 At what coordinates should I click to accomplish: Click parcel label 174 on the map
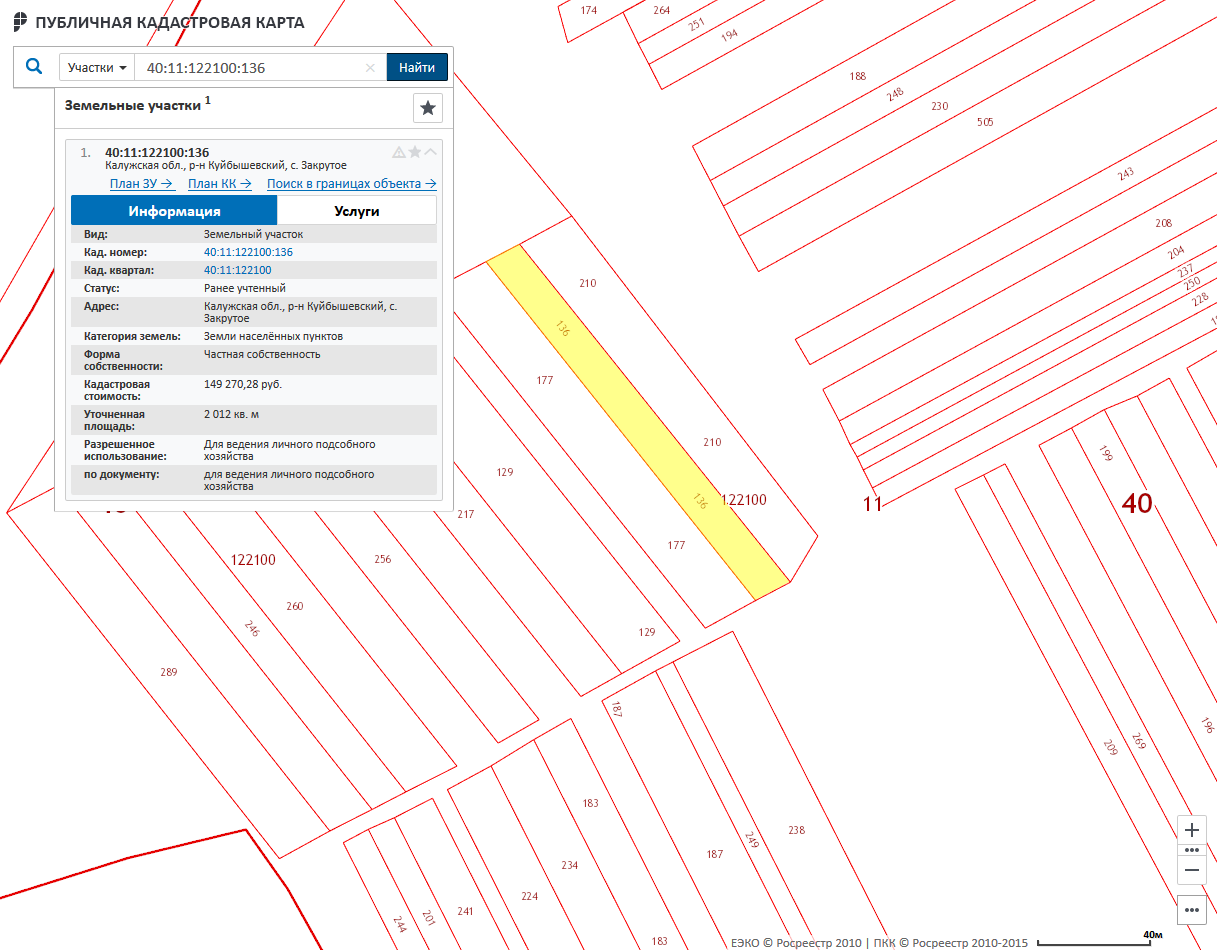(x=588, y=10)
